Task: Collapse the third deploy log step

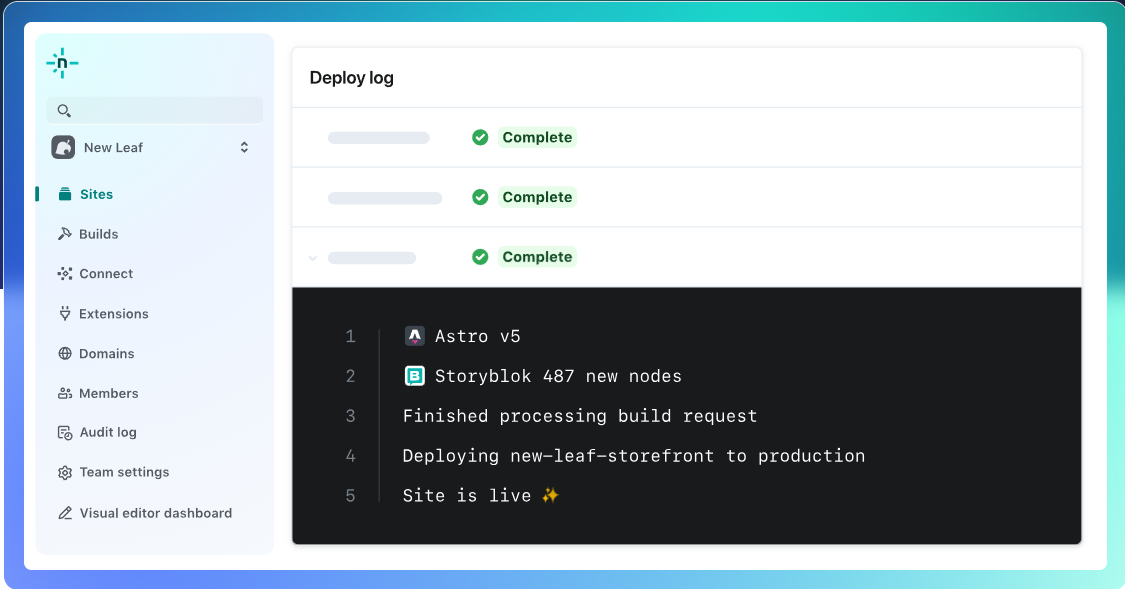Action: click(x=312, y=258)
